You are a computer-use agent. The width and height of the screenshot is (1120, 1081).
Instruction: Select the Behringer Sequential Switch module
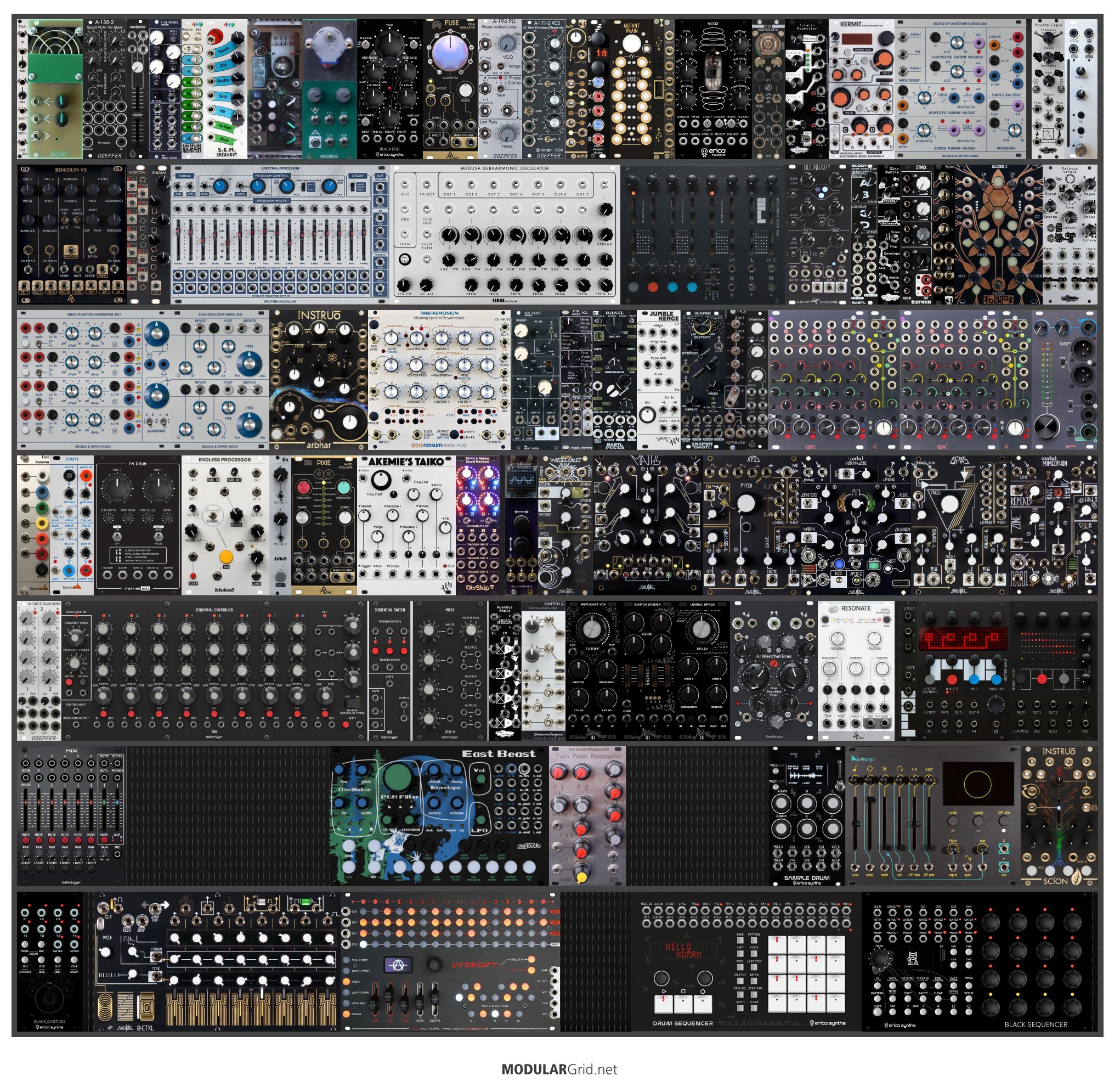(x=389, y=671)
